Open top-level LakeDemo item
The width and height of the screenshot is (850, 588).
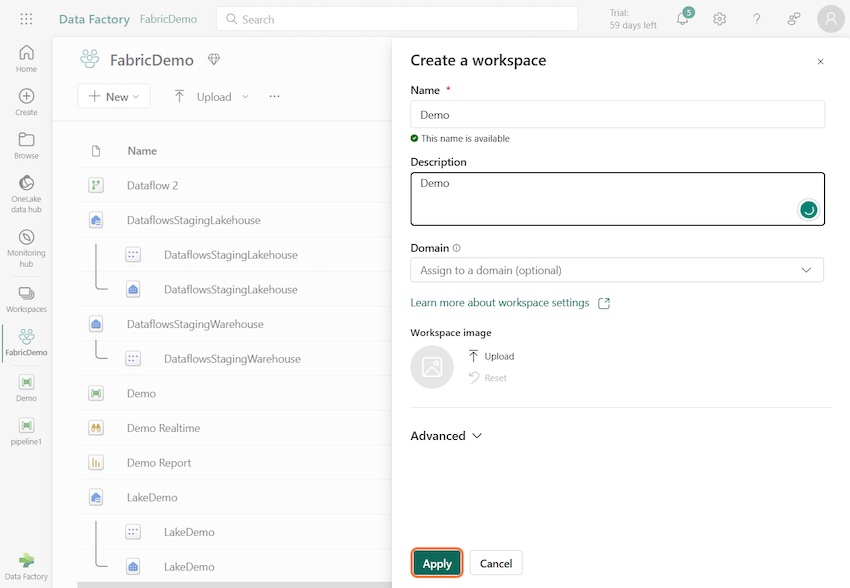(x=152, y=497)
